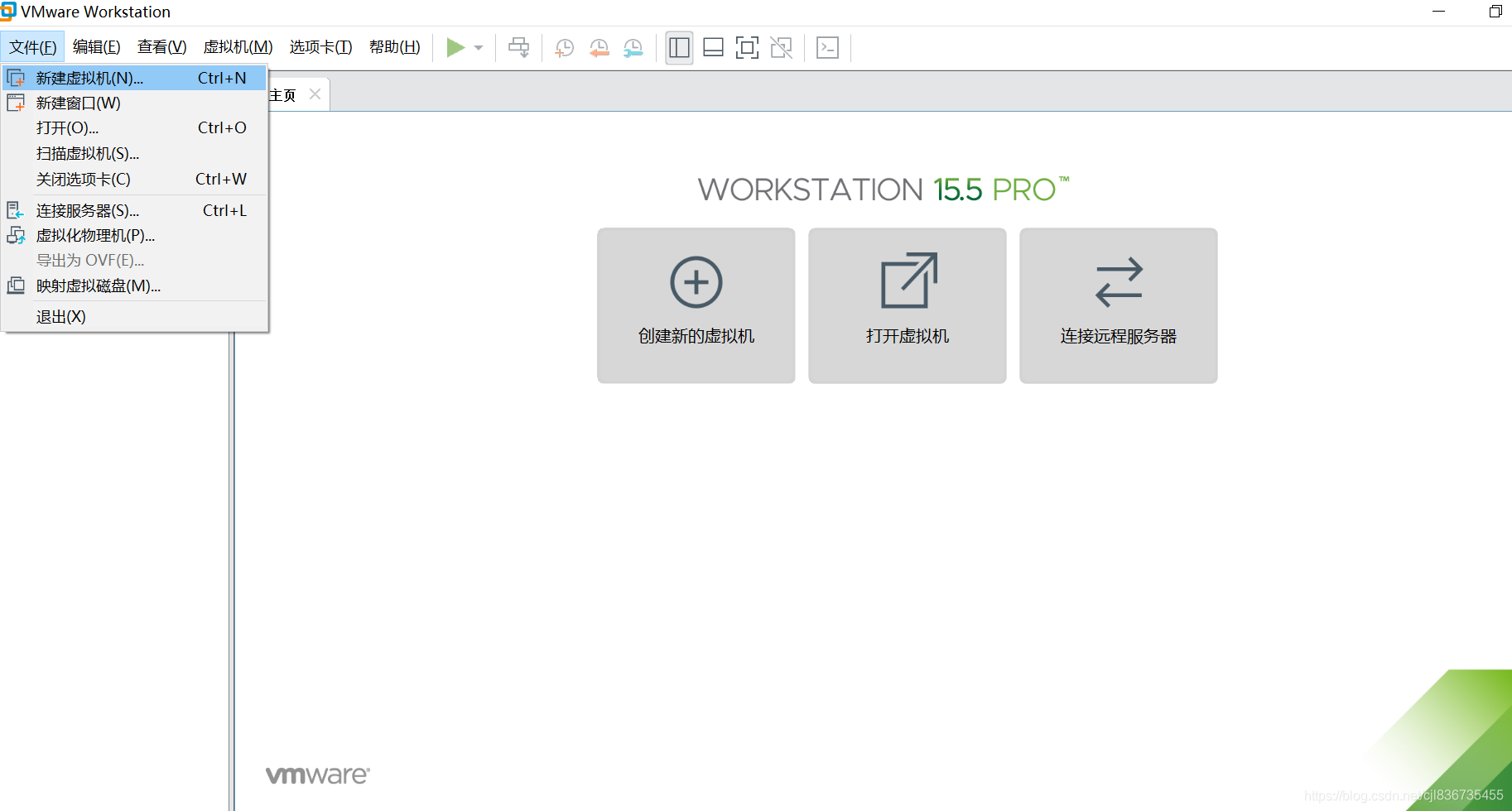The width and height of the screenshot is (1512, 811).
Task: Click the send Ctrl+Alt+Del toolbar icon
Action: [519, 47]
